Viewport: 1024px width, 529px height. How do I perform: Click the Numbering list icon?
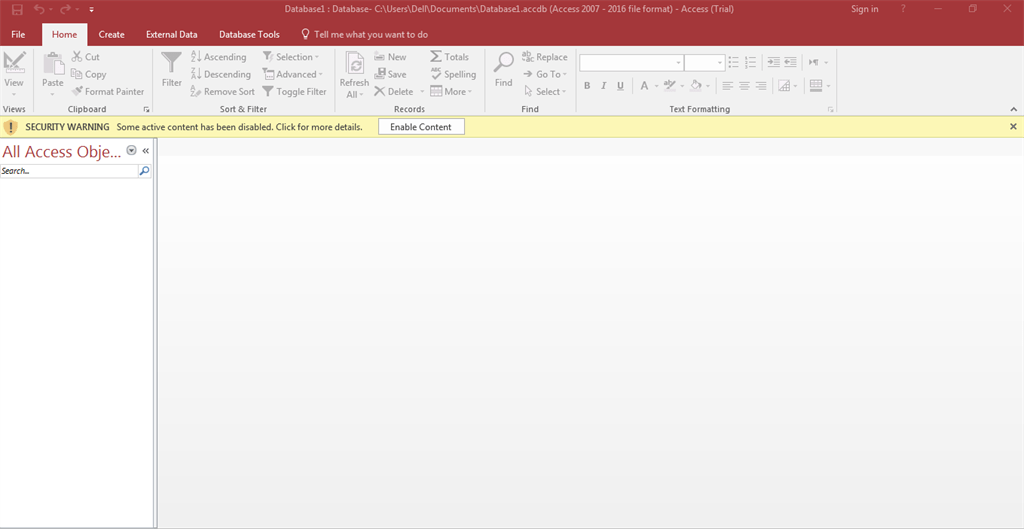[x=750, y=62]
